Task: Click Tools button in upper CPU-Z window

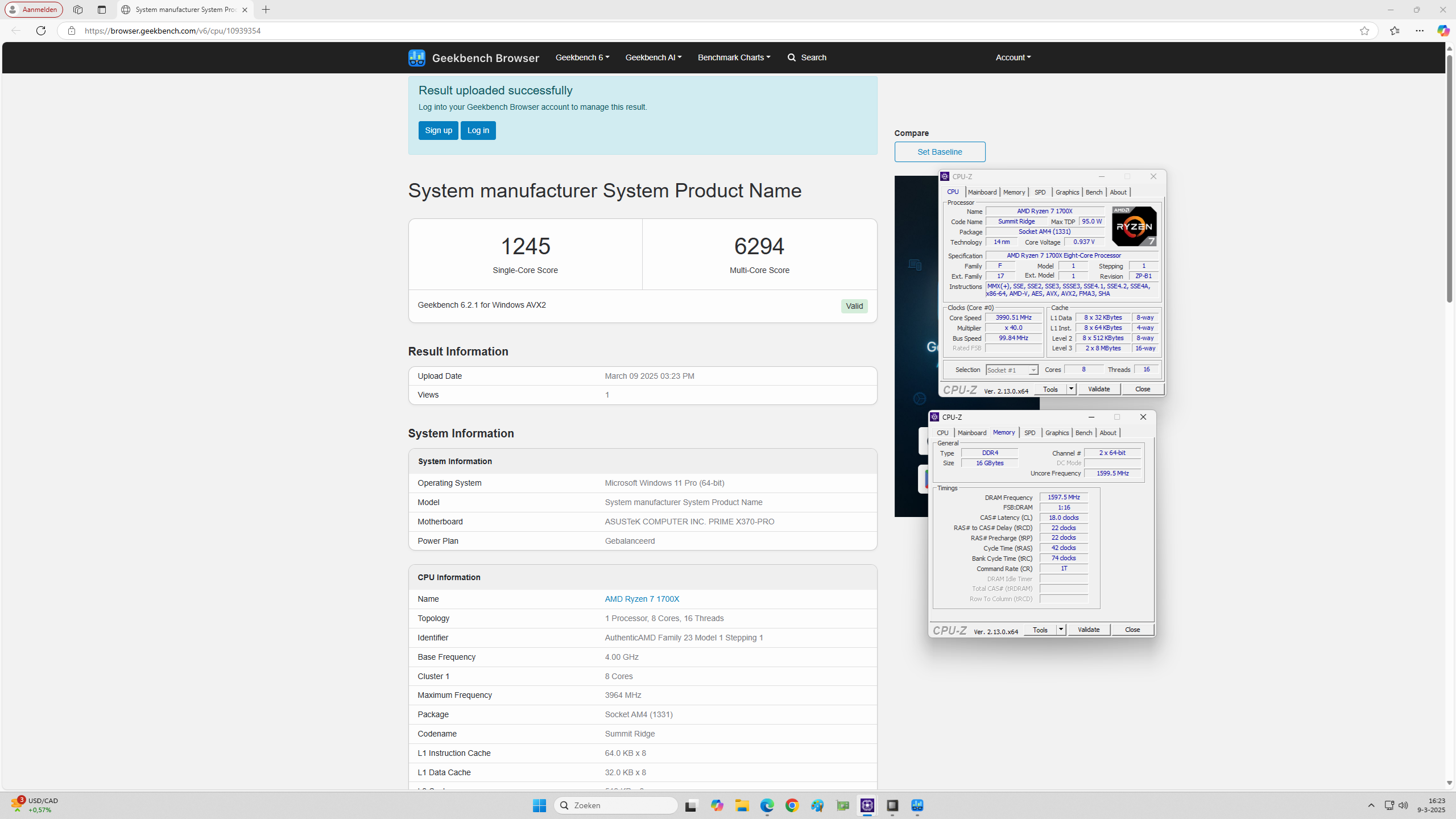Action: pyautogui.click(x=1050, y=389)
